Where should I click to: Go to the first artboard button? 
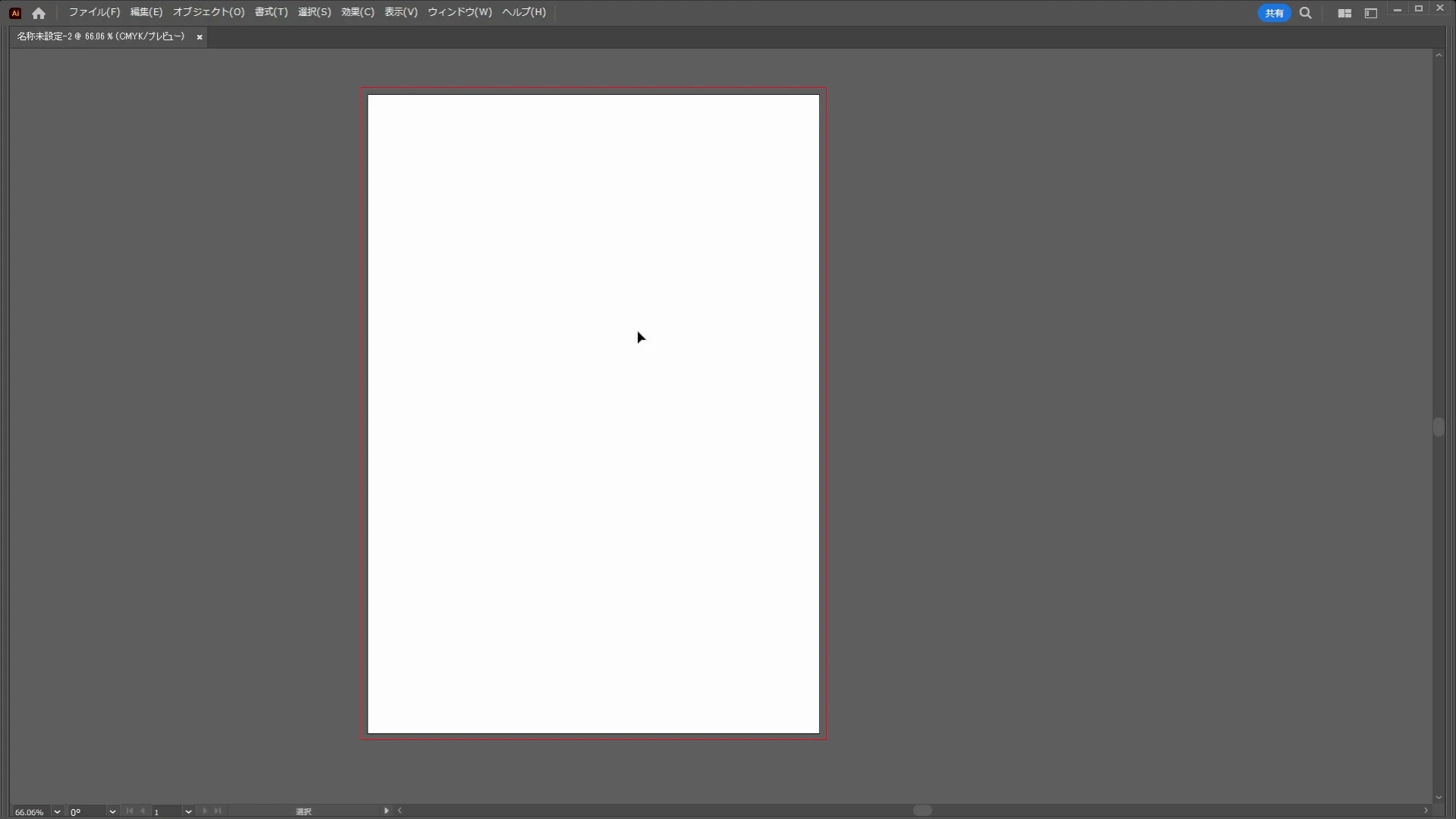click(130, 811)
